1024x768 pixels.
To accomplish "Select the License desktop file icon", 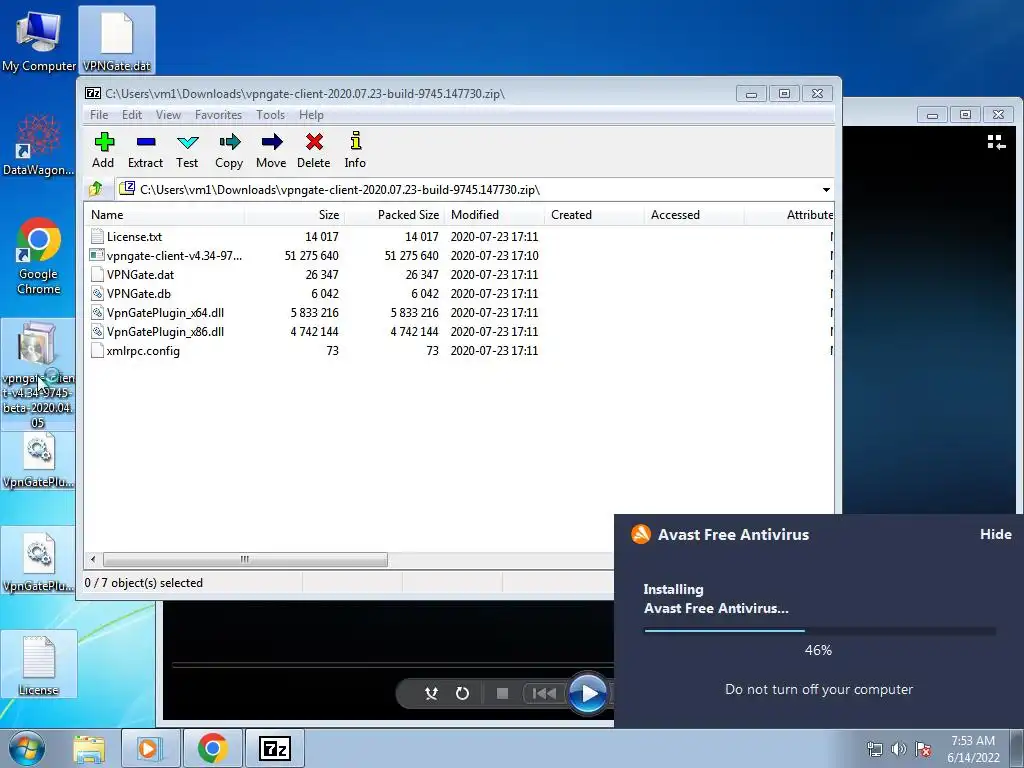I will pyautogui.click(x=39, y=665).
